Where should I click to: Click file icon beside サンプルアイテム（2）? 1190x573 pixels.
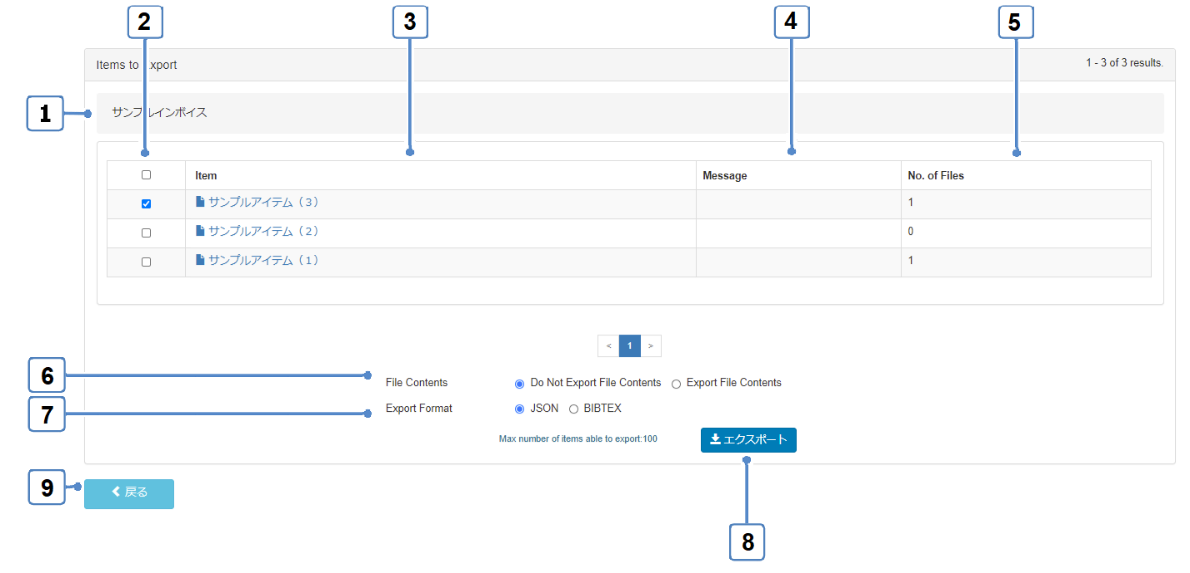coord(200,231)
